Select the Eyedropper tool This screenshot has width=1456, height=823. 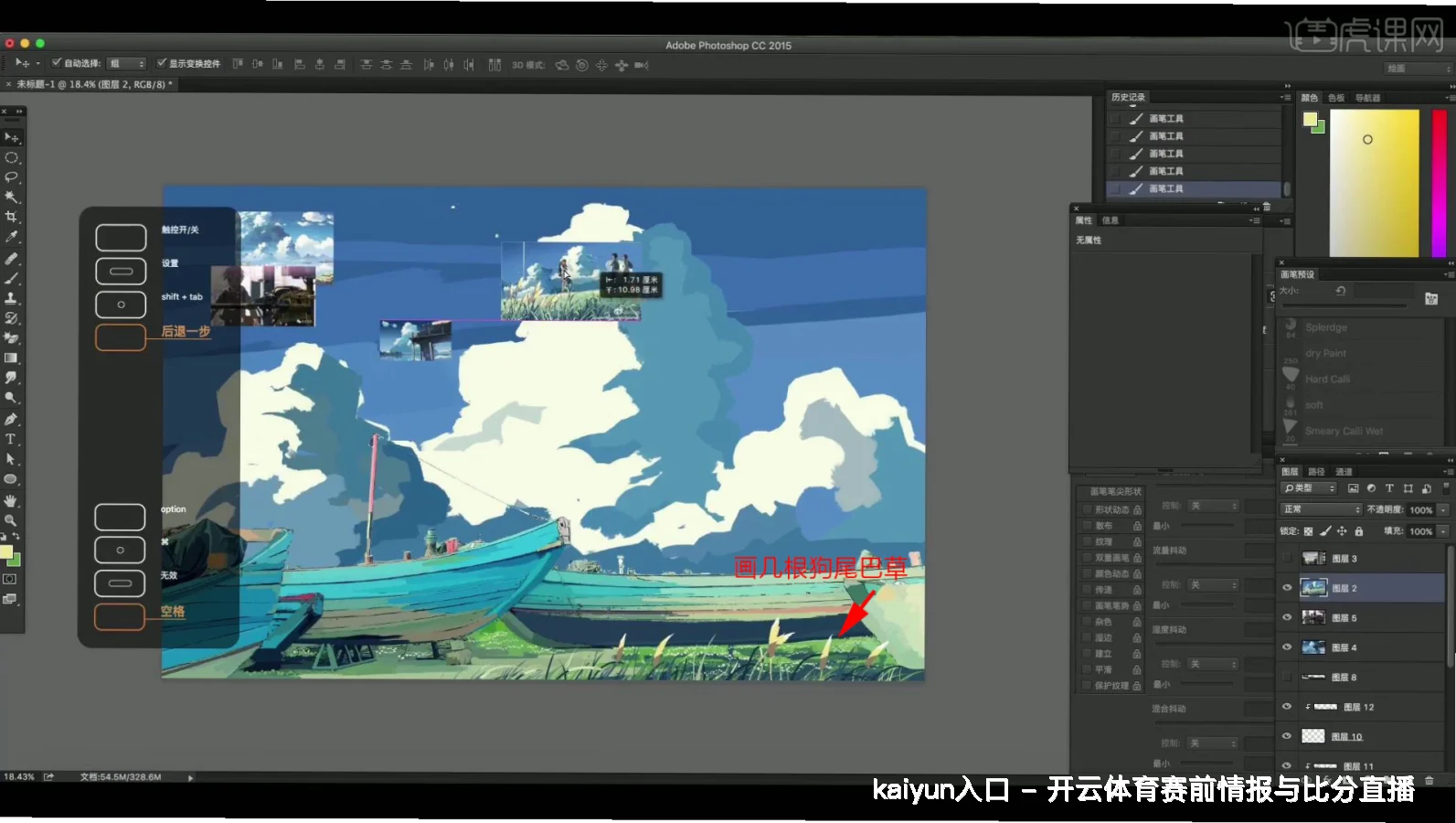(12, 237)
